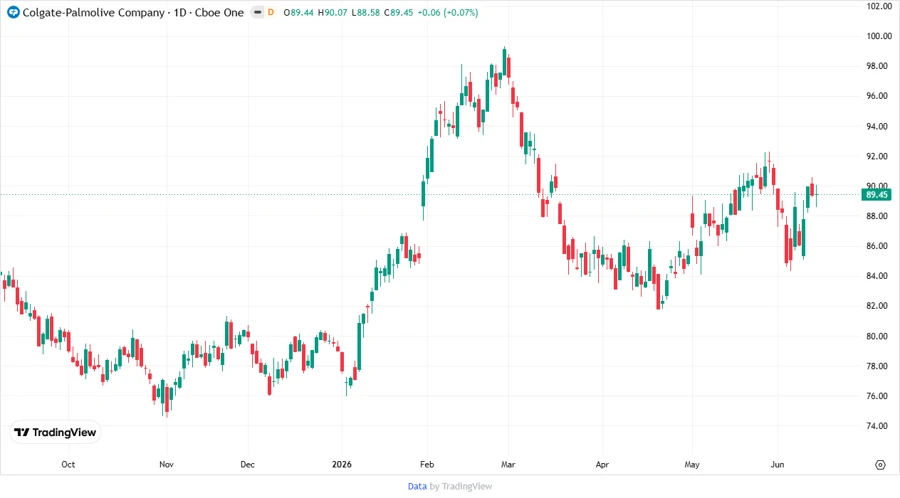Select the open value O89.44
This screenshot has width=900, height=498.
tap(298, 12)
